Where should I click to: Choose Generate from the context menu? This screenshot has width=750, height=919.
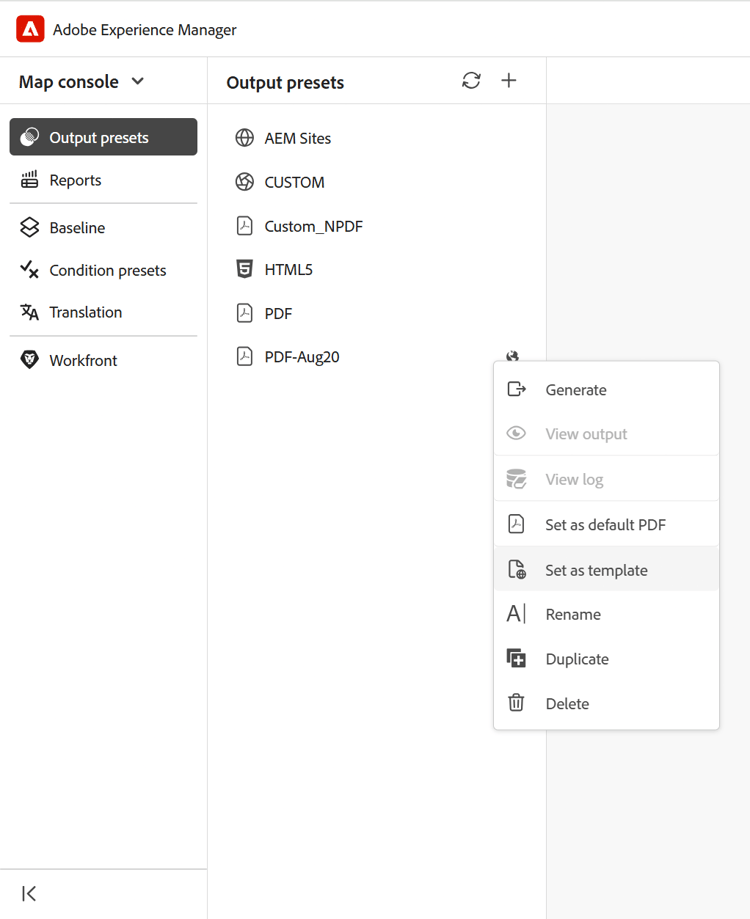point(606,390)
